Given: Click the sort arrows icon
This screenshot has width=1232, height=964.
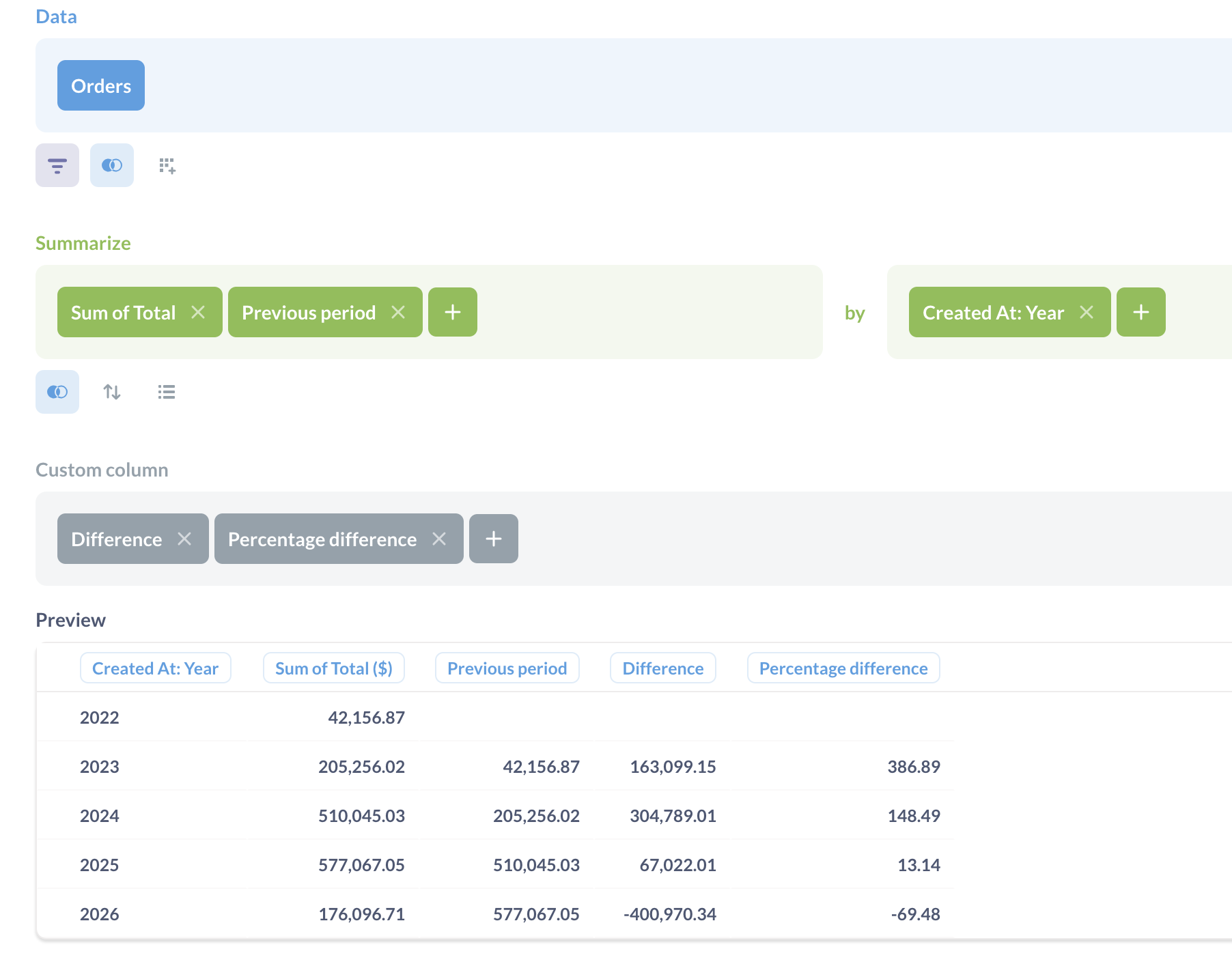Looking at the screenshot, I should pos(112,392).
